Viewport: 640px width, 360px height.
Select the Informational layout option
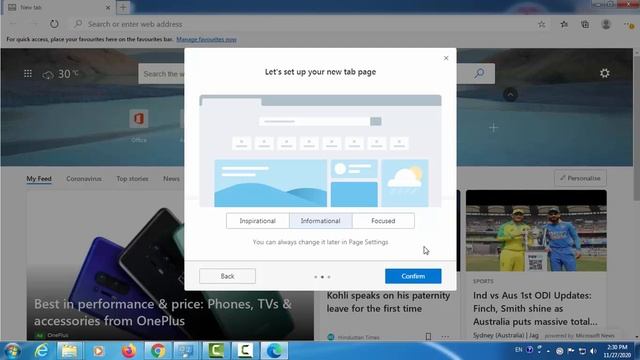[320, 221]
